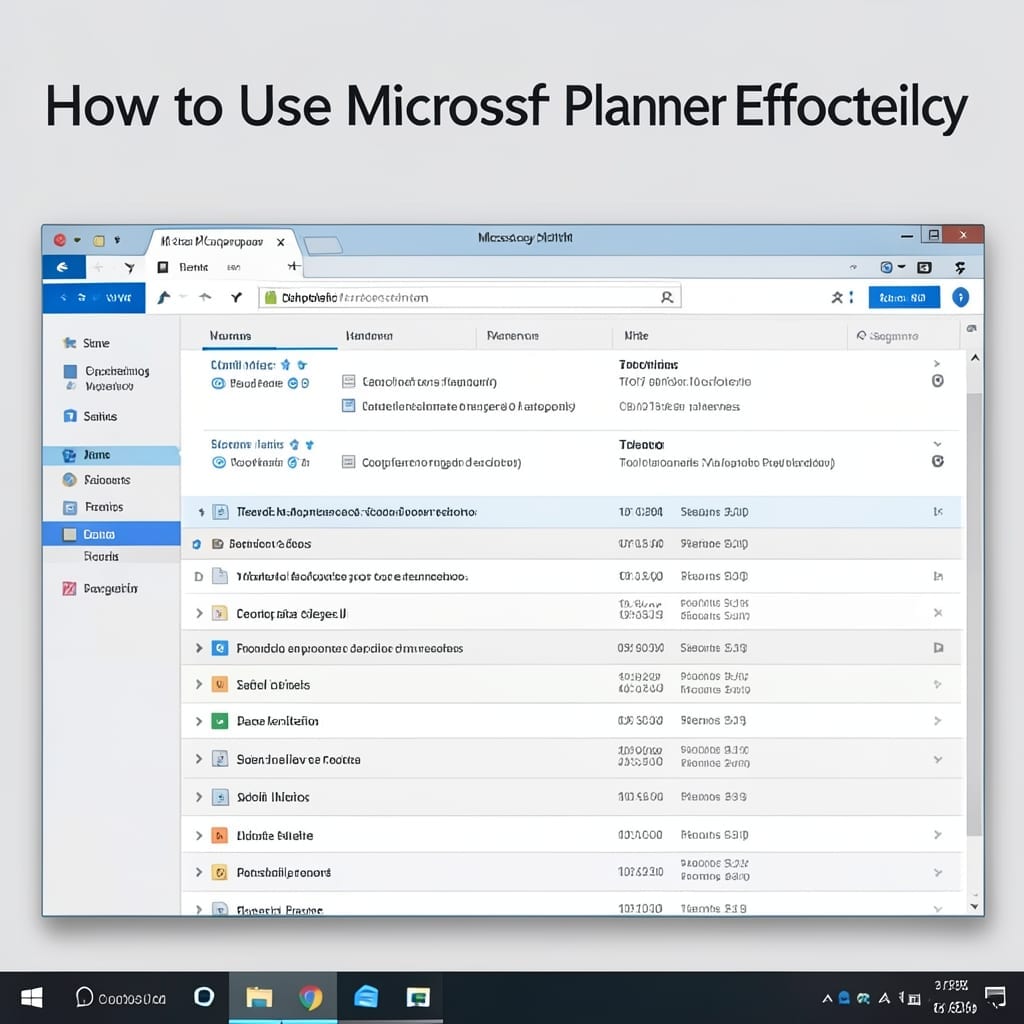Click the person icon inside the address bar
The width and height of the screenshot is (1024, 1024).
point(667,298)
